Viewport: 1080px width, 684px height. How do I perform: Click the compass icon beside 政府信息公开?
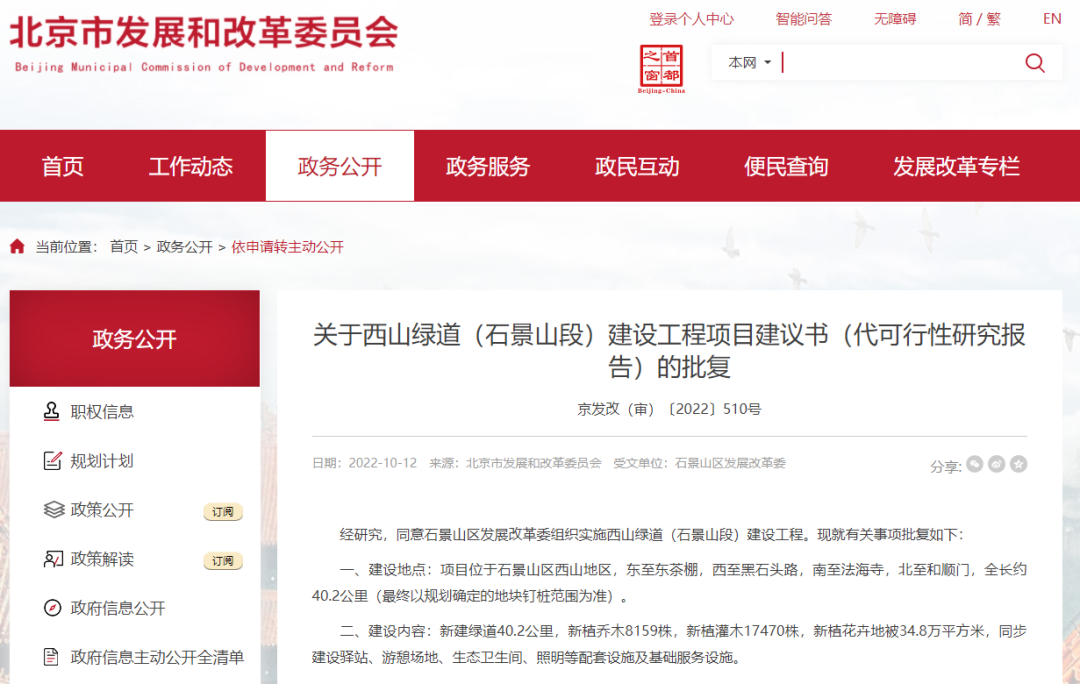(x=53, y=608)
